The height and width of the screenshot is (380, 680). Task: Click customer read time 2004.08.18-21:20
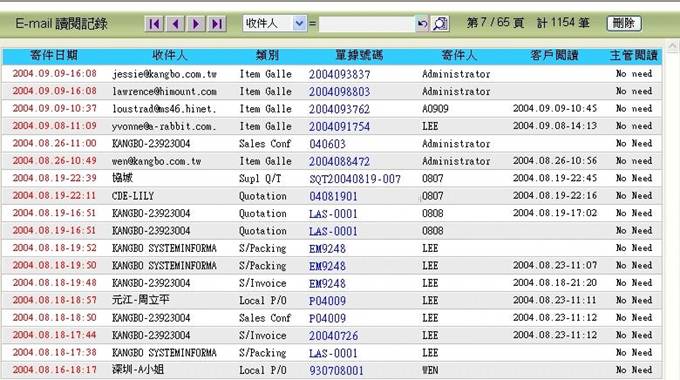pos(555,283)
